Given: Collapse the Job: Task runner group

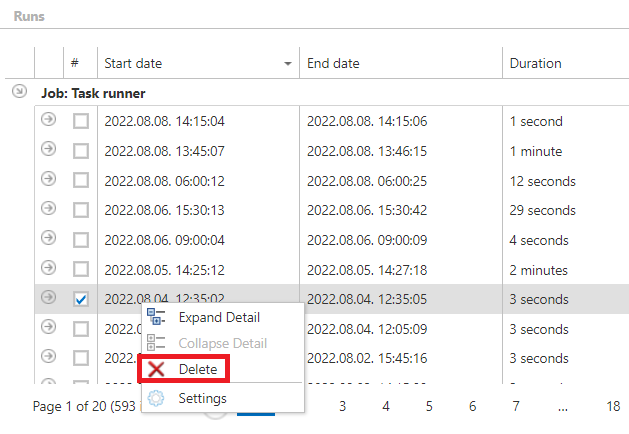Looking at the screenshot, I should tap(19, 92).
